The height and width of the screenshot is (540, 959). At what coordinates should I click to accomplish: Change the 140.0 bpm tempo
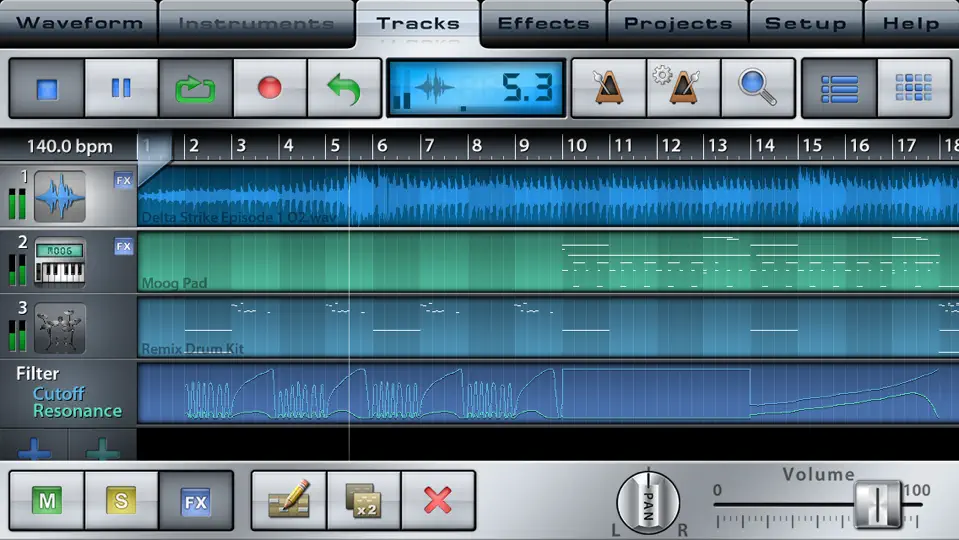(69, 147)
